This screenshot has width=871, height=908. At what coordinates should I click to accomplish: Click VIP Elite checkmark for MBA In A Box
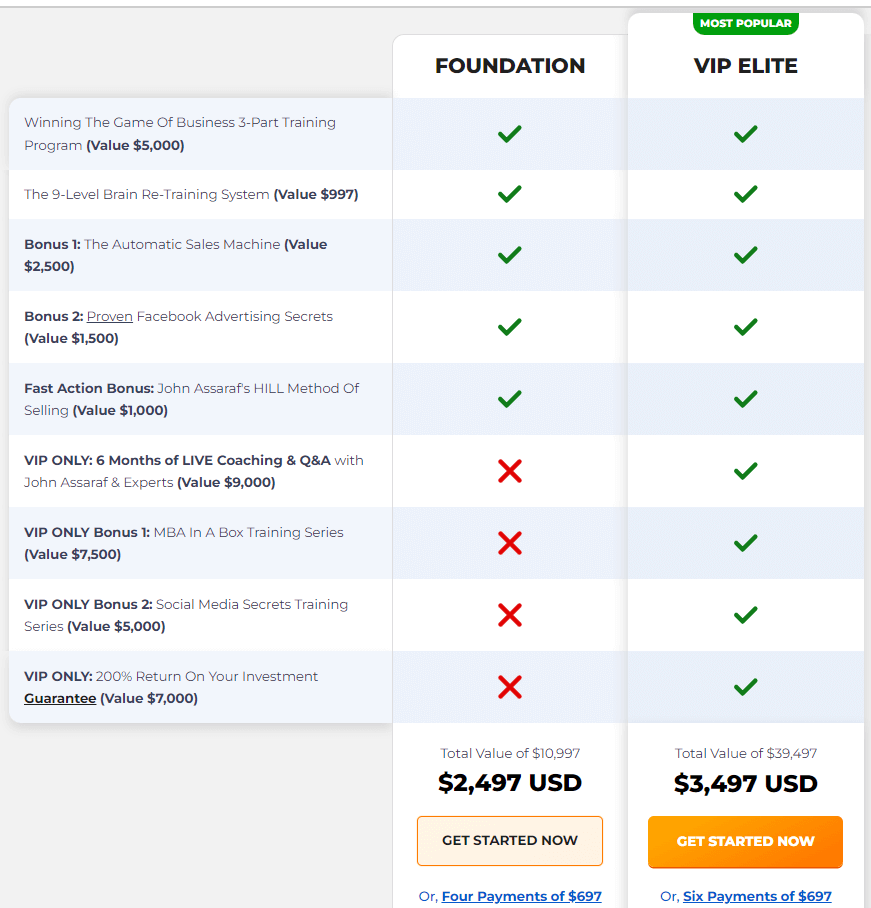click(x=745, y=543)
